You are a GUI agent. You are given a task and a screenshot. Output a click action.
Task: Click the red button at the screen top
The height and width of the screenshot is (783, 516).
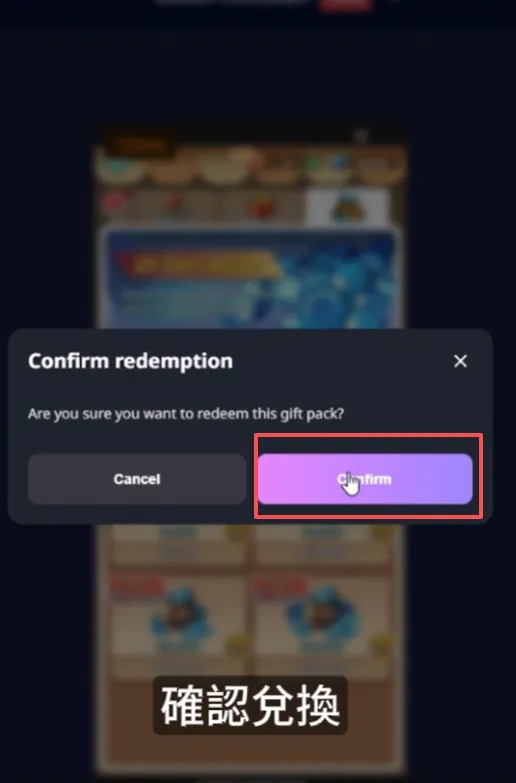coord(346,4)
